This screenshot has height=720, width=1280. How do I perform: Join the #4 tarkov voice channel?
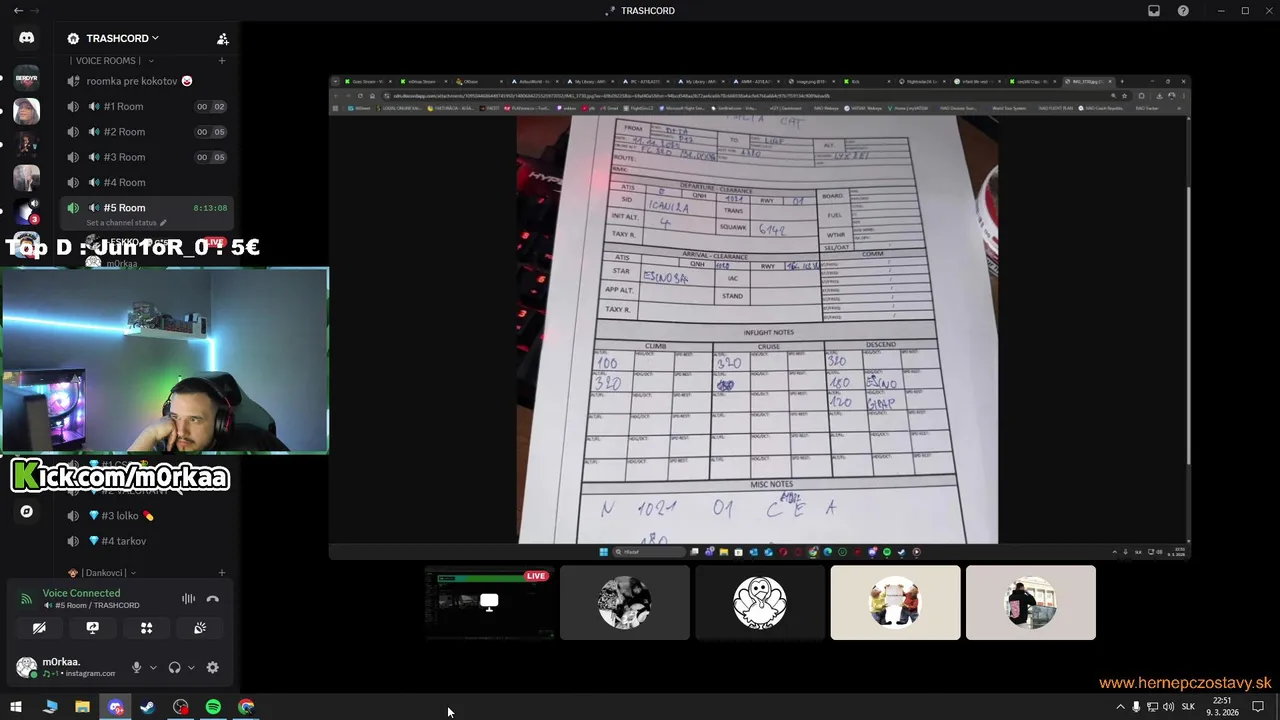[x=147, y=541]
